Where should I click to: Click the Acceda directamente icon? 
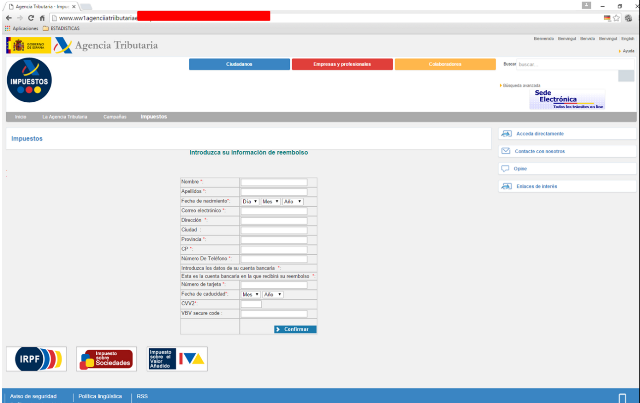click(x=507, y=134)
